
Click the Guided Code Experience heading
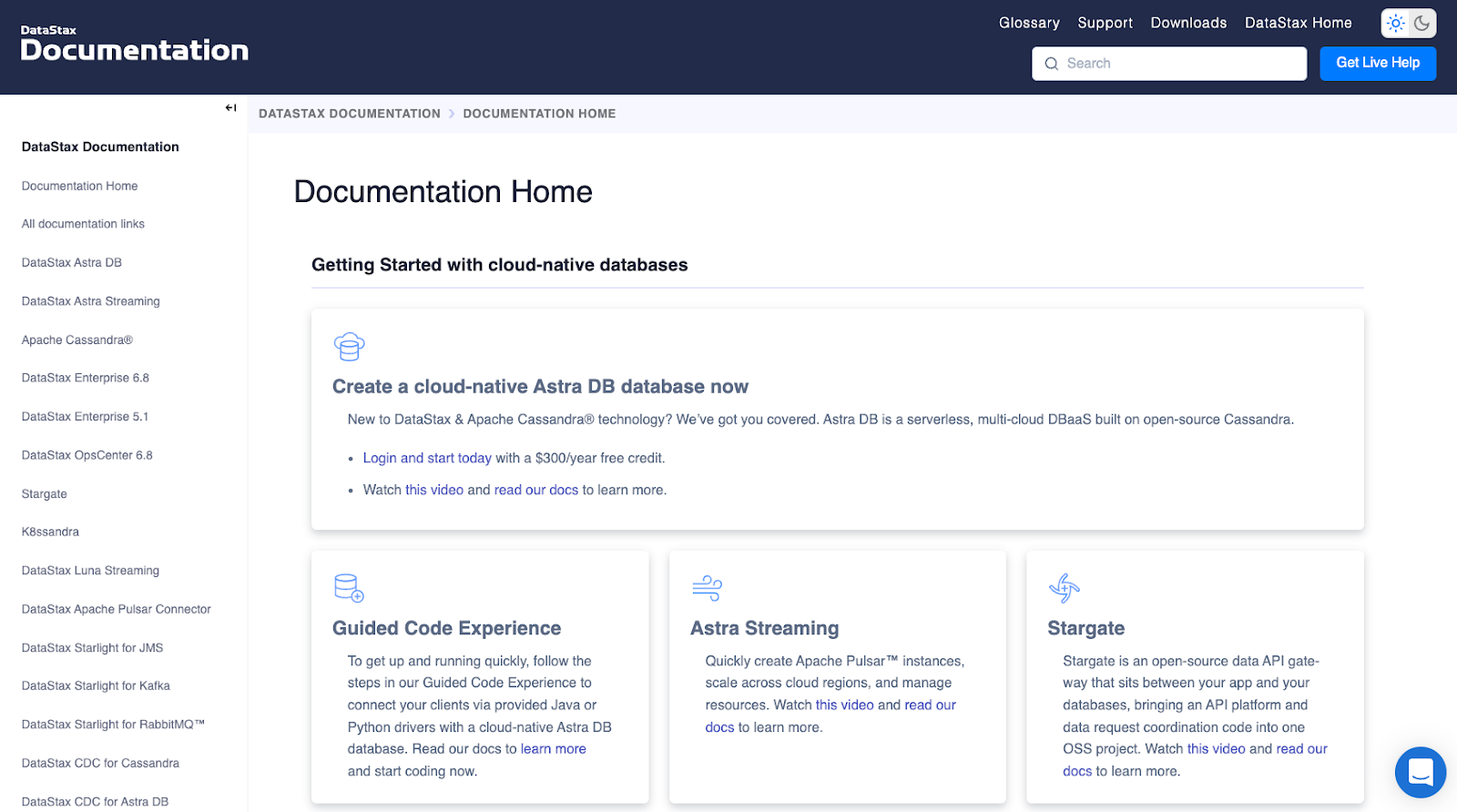tap(446, 628)
